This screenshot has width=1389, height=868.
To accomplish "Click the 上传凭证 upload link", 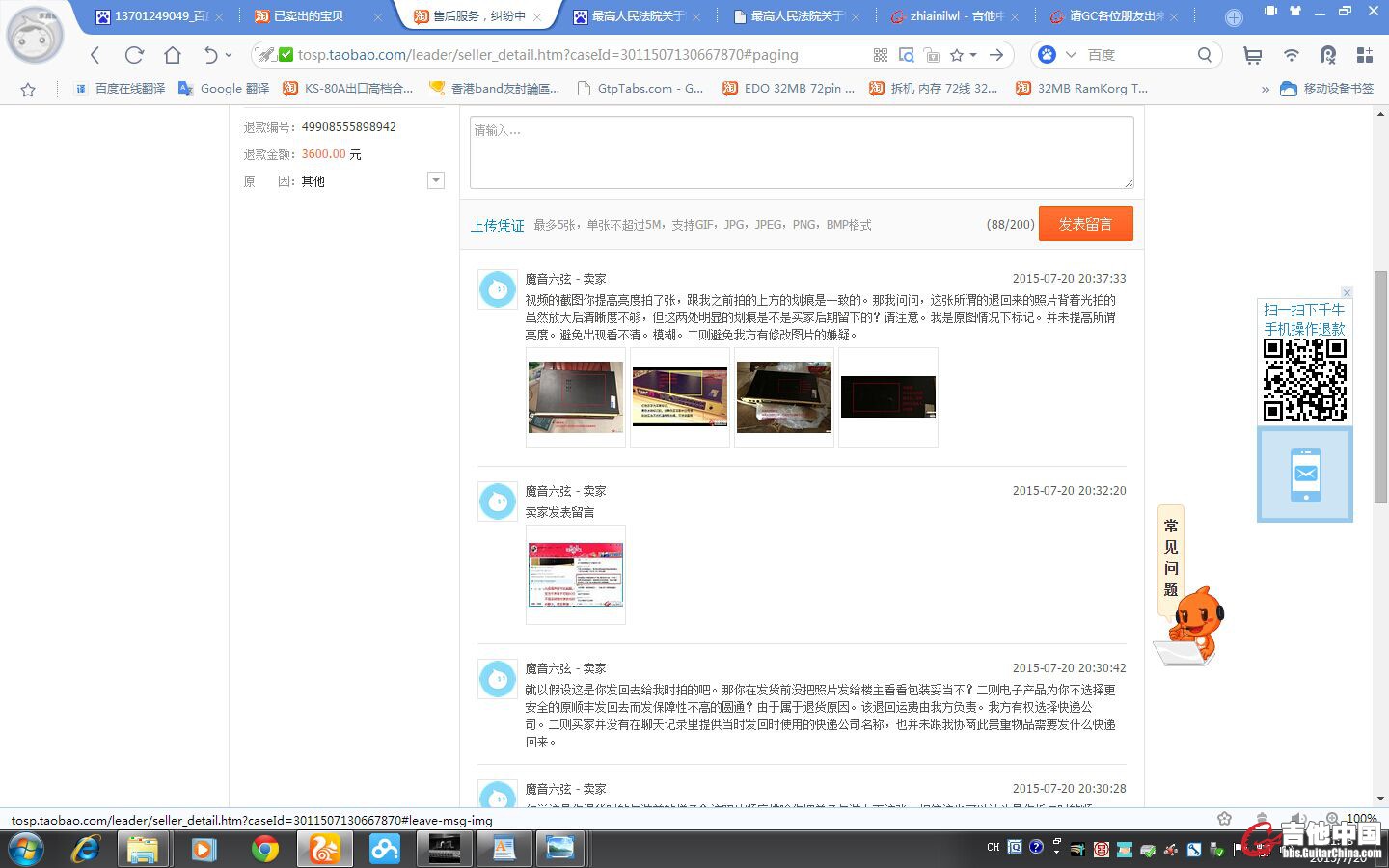I will point(497,226).
